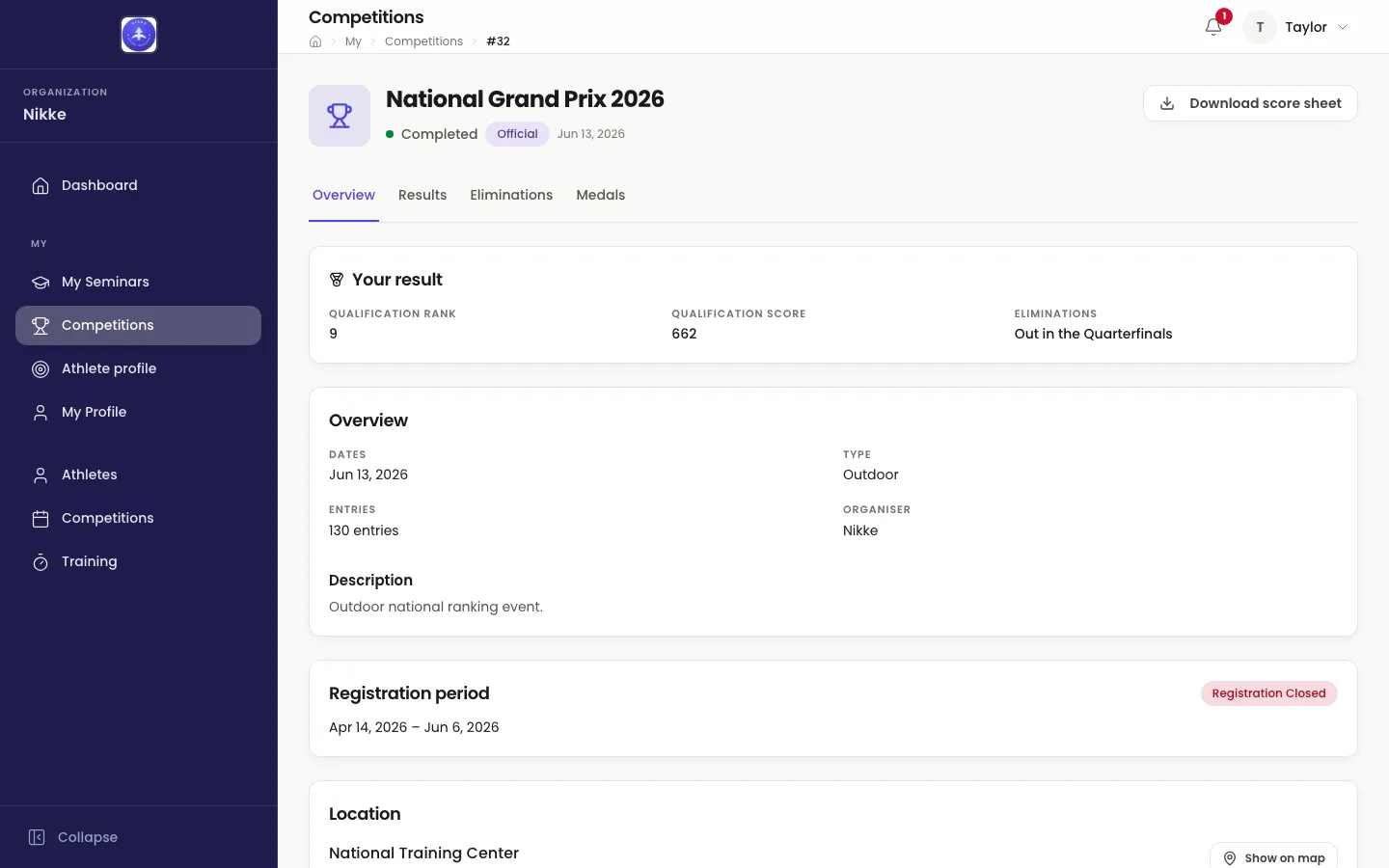Click the competition trophy badge icon
The width and height of the screenshot is (1389, 868).
tap(340, 116)
